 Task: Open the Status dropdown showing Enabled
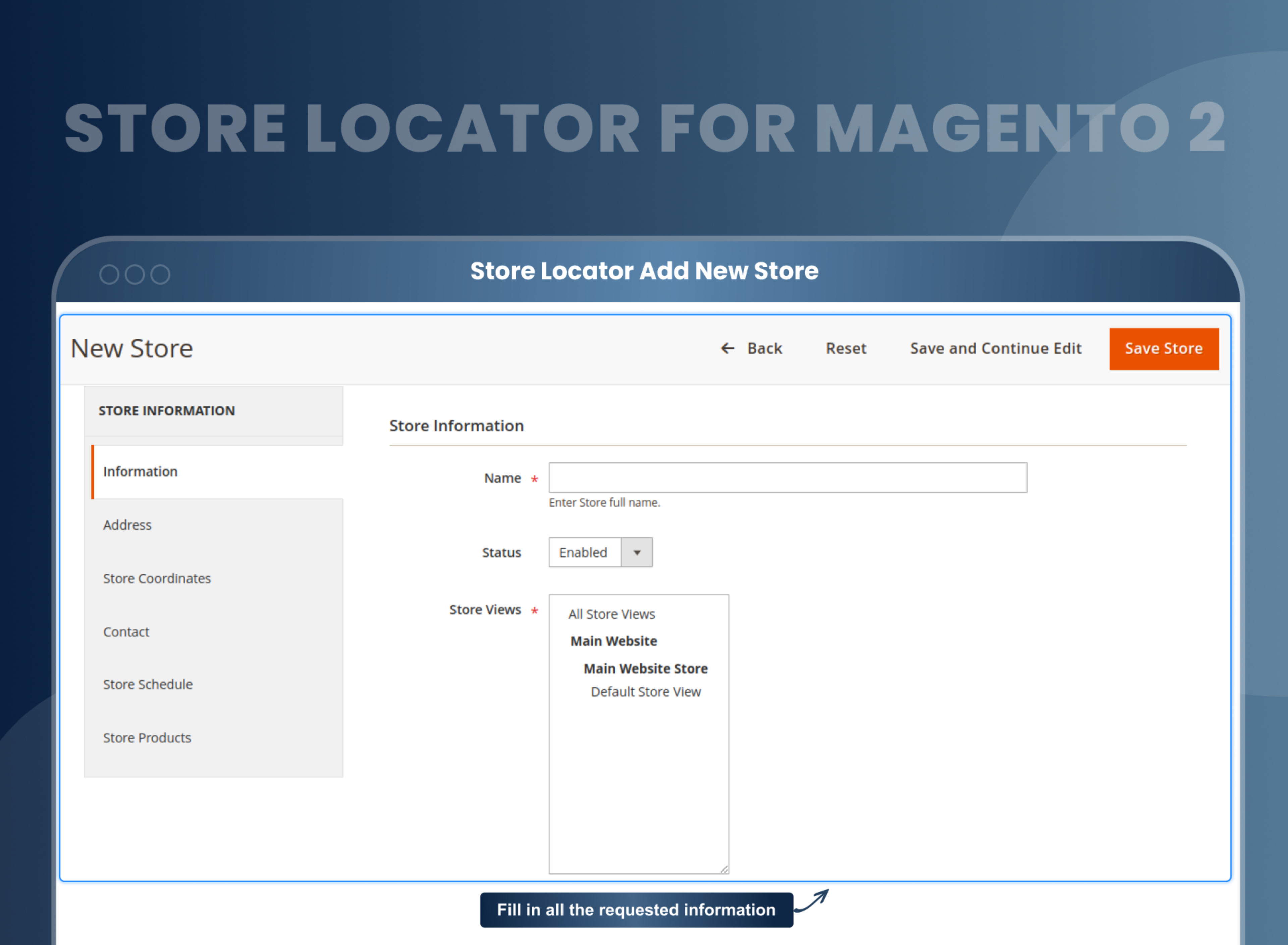tap(584, 552)
